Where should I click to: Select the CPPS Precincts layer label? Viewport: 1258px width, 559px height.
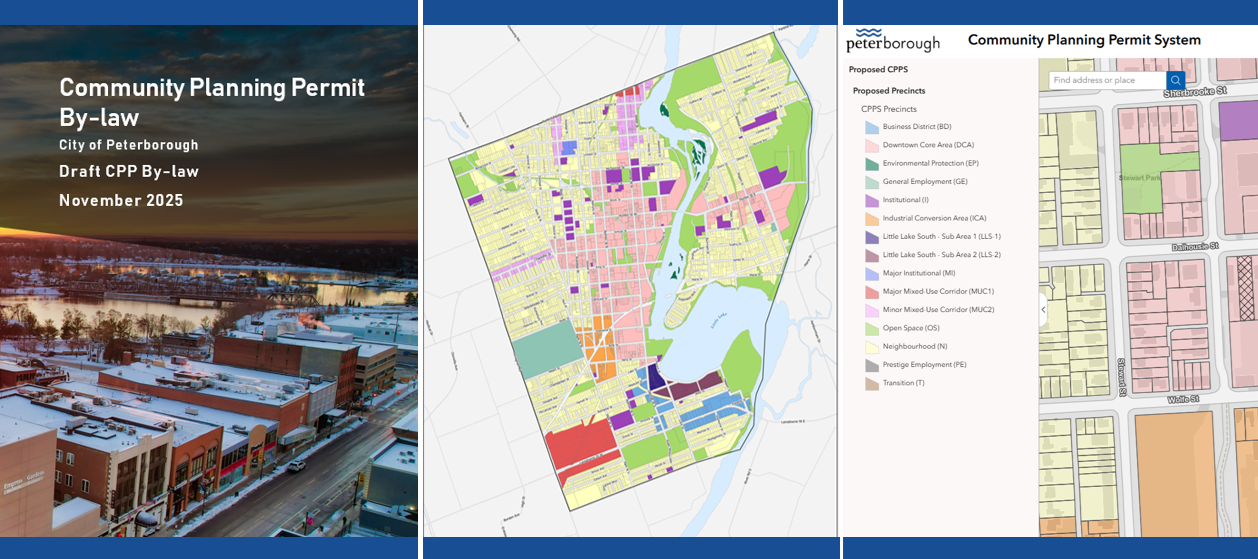[888, 109]
